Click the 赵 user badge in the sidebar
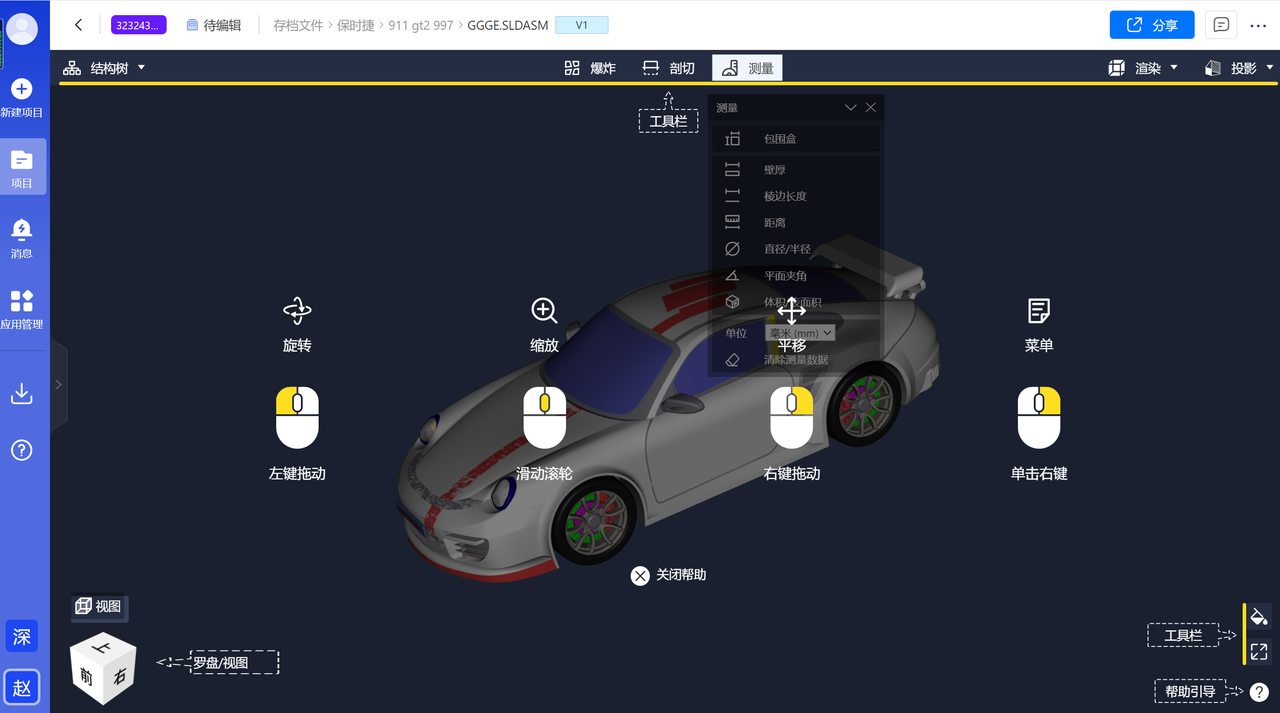The image size is (1280, 713). tap(22, 687)
